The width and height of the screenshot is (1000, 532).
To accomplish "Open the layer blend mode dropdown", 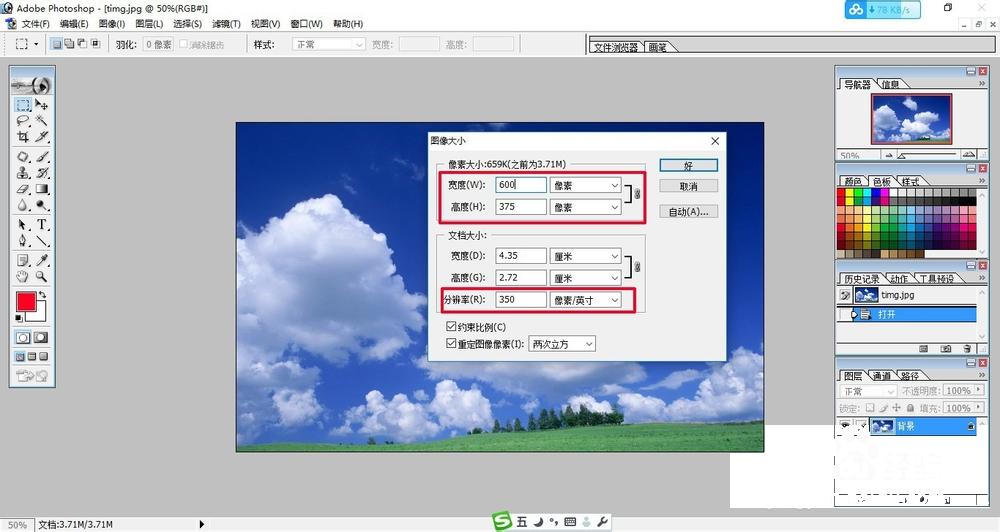I will click(x=868, y=390).
